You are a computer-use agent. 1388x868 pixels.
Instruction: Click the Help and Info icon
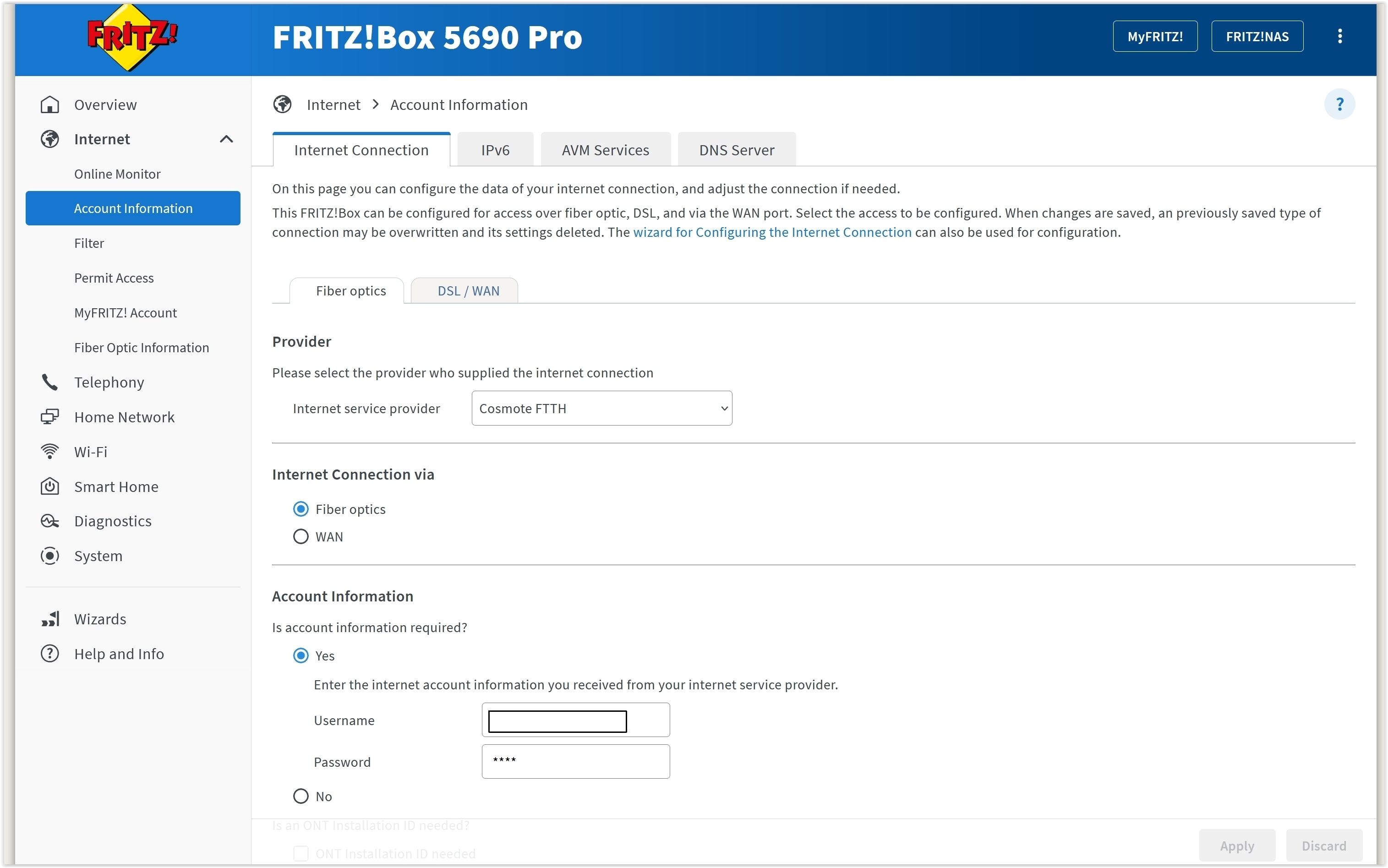coord(50,653)
